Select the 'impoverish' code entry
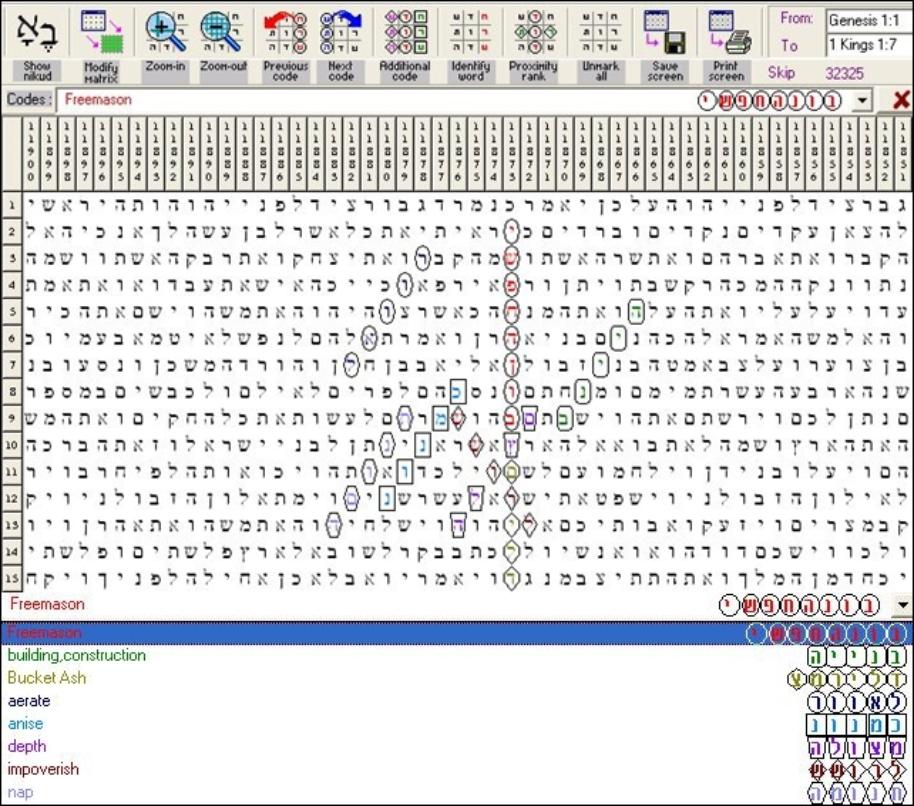914x806 pixels. [x=43, y=769]
